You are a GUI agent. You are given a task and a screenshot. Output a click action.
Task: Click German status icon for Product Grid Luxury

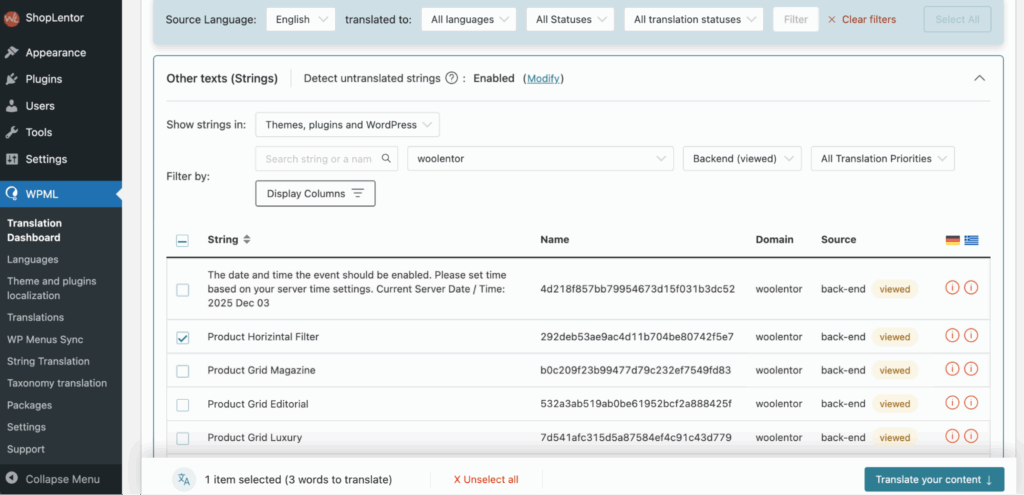coord(952,436)
